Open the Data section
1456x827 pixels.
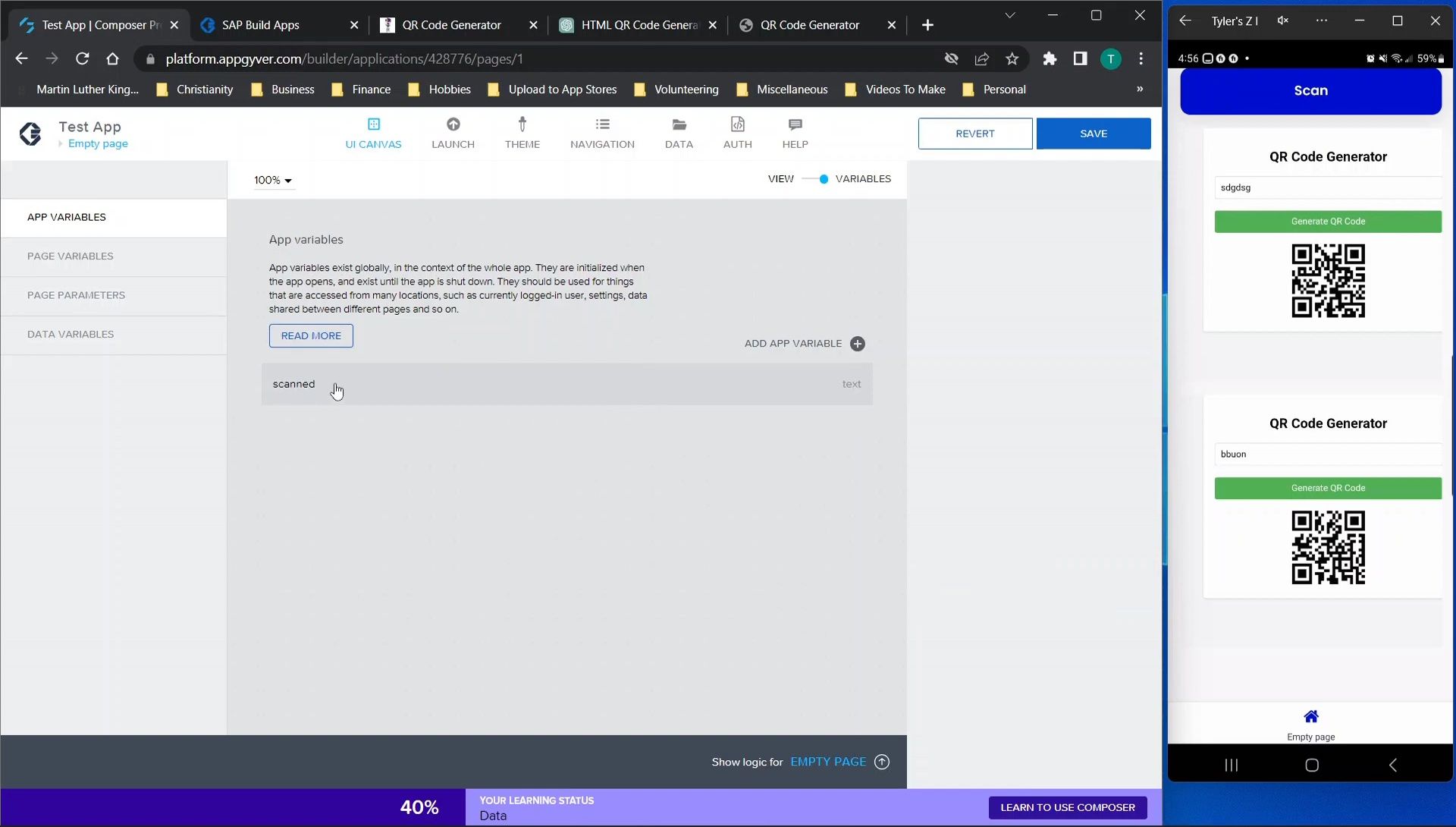pos(679,134)
